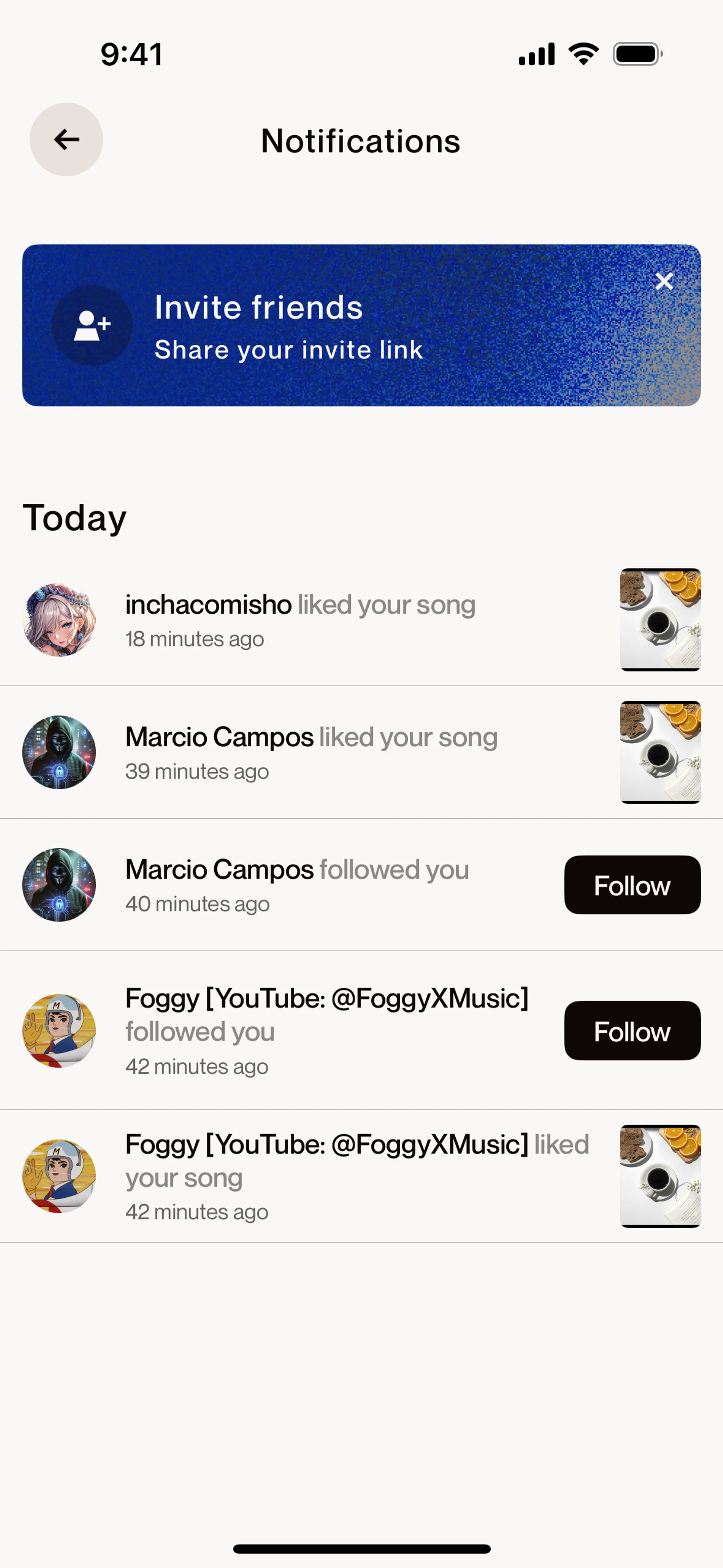Open the song thumbnail in the 39 minutes ago row
Viewport: 723px width, 1568px height.
(660, 752)
